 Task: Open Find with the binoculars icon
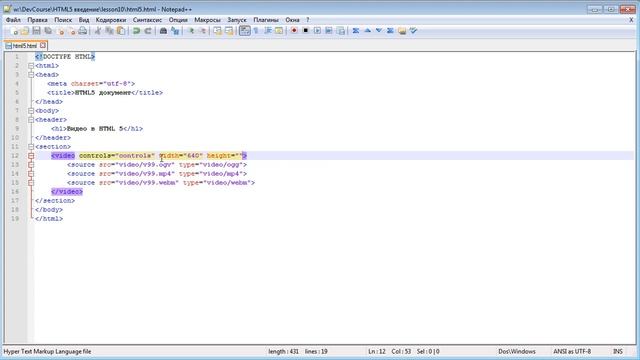163,31
